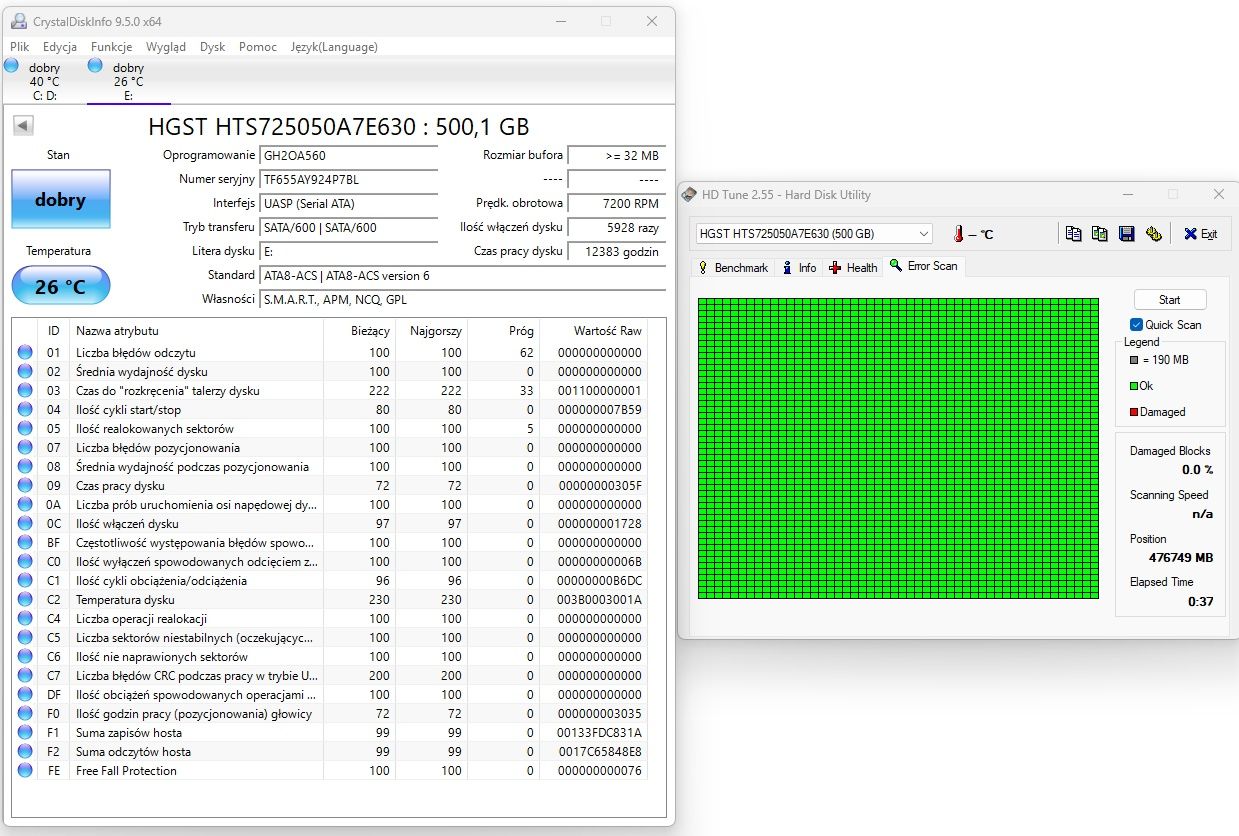Click the Oprogramowanie firmware field GH2OA560

pos(349,156)
